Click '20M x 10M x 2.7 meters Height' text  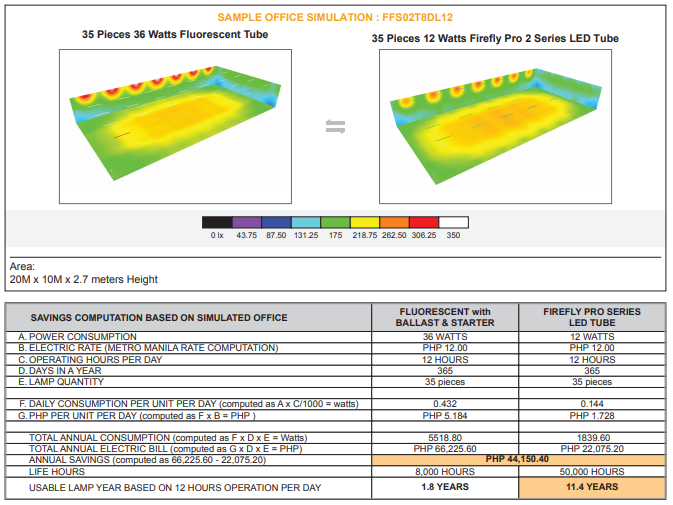click(x=84, y=279)
